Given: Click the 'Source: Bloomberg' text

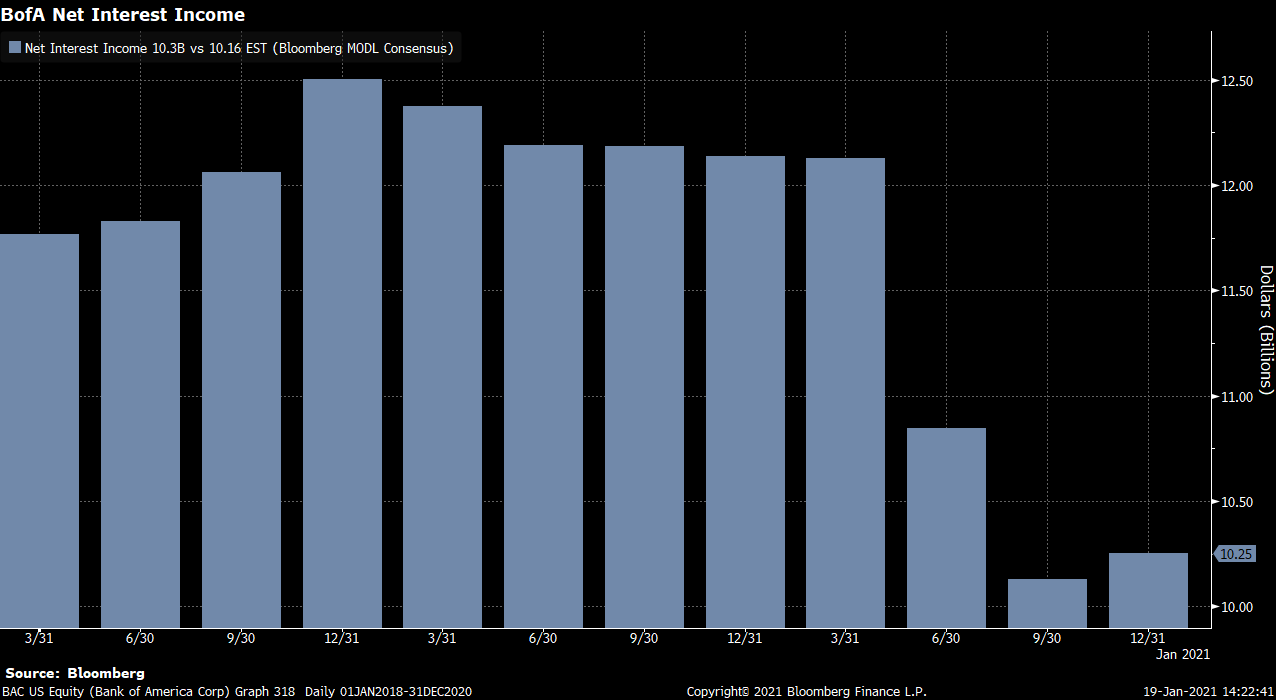Looking at the screenshot, I should pos(75,673).
